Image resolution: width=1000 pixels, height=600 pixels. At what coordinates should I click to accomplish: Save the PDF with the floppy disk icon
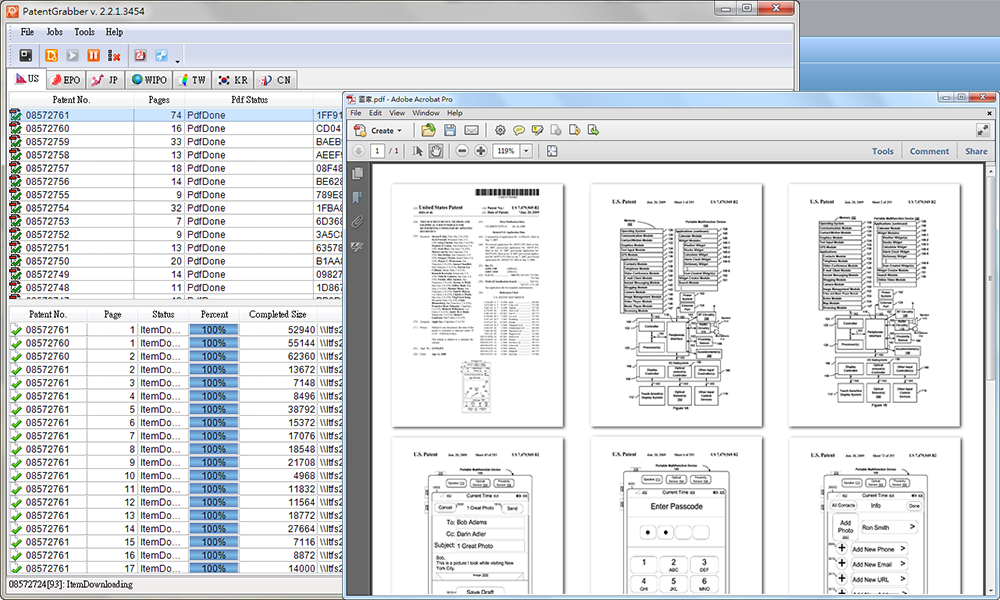[x=450, y=130]
